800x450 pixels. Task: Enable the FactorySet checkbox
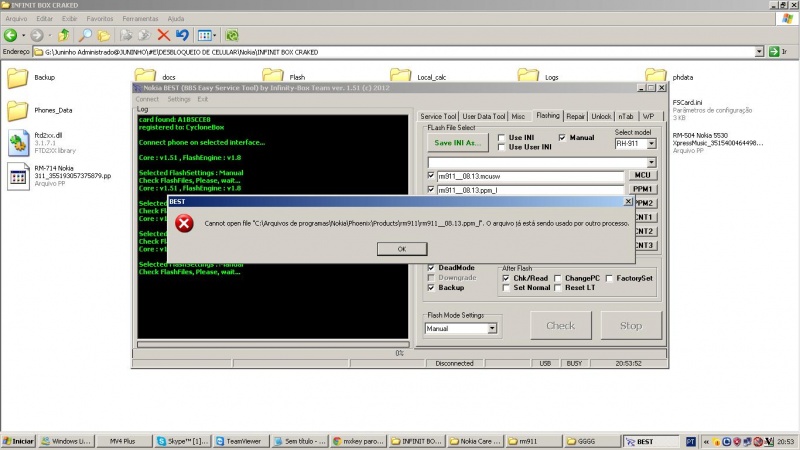(x=609, y=278)
